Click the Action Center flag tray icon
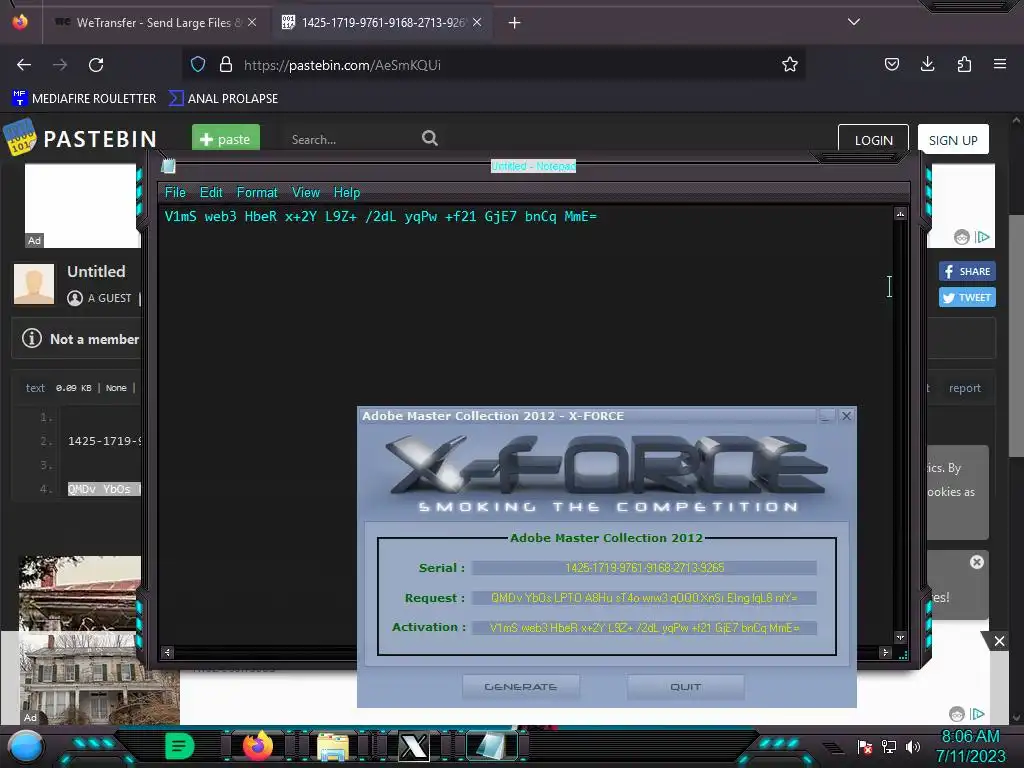Screen dimensions: 1024x768 tap(865, 747)
